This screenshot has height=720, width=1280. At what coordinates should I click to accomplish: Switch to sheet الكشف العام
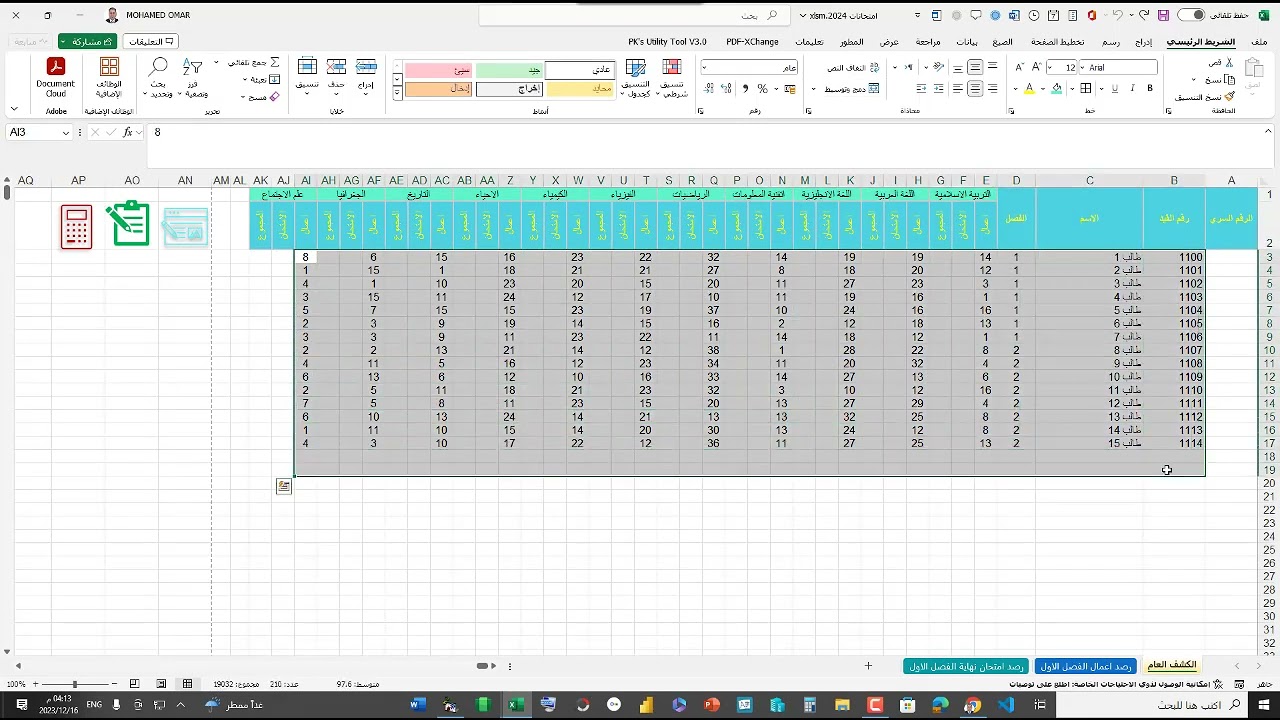click(x=1171, y=666)
